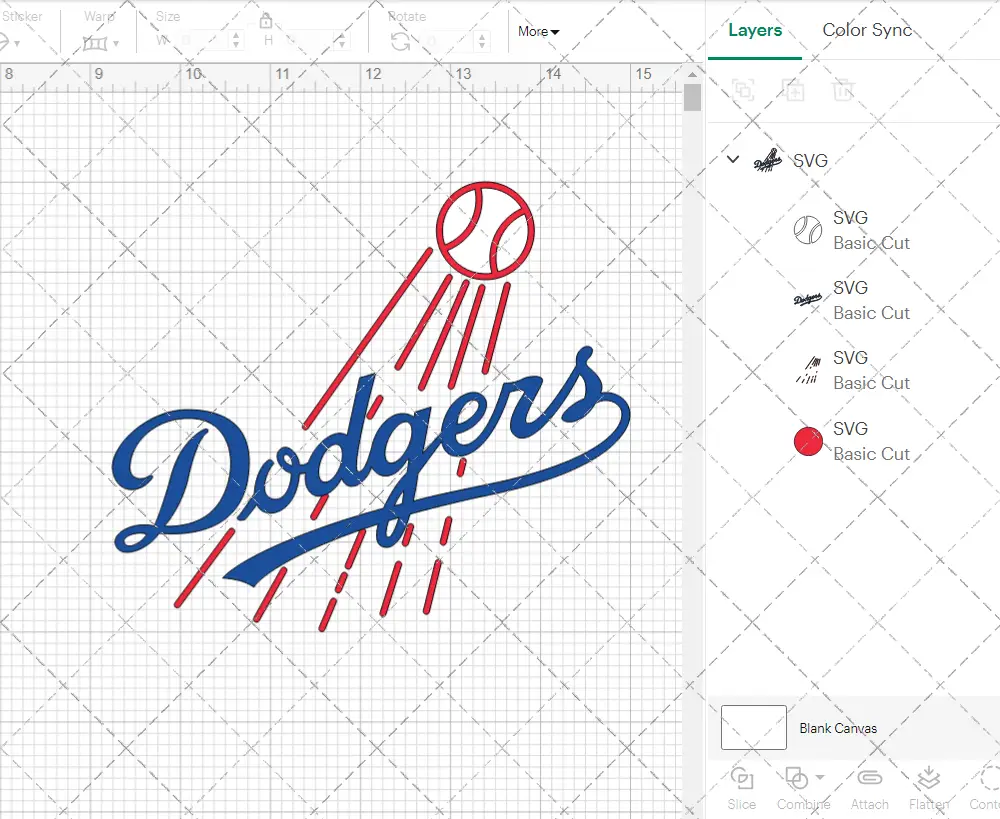Switch to the Layers tab

coord(754,30)
